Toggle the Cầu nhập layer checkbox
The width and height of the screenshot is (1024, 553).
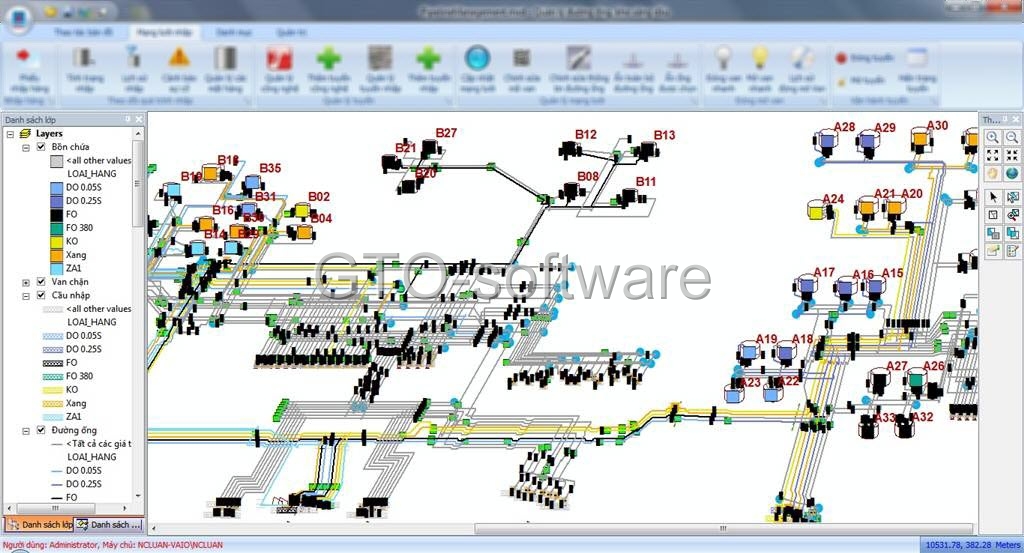point(40,295)
